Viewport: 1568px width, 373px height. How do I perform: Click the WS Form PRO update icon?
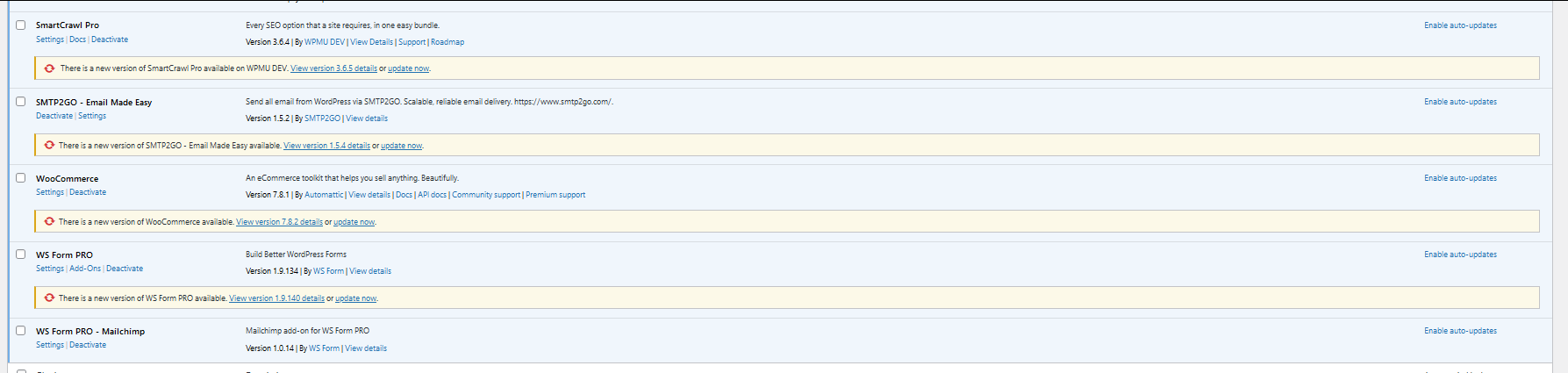50,298
